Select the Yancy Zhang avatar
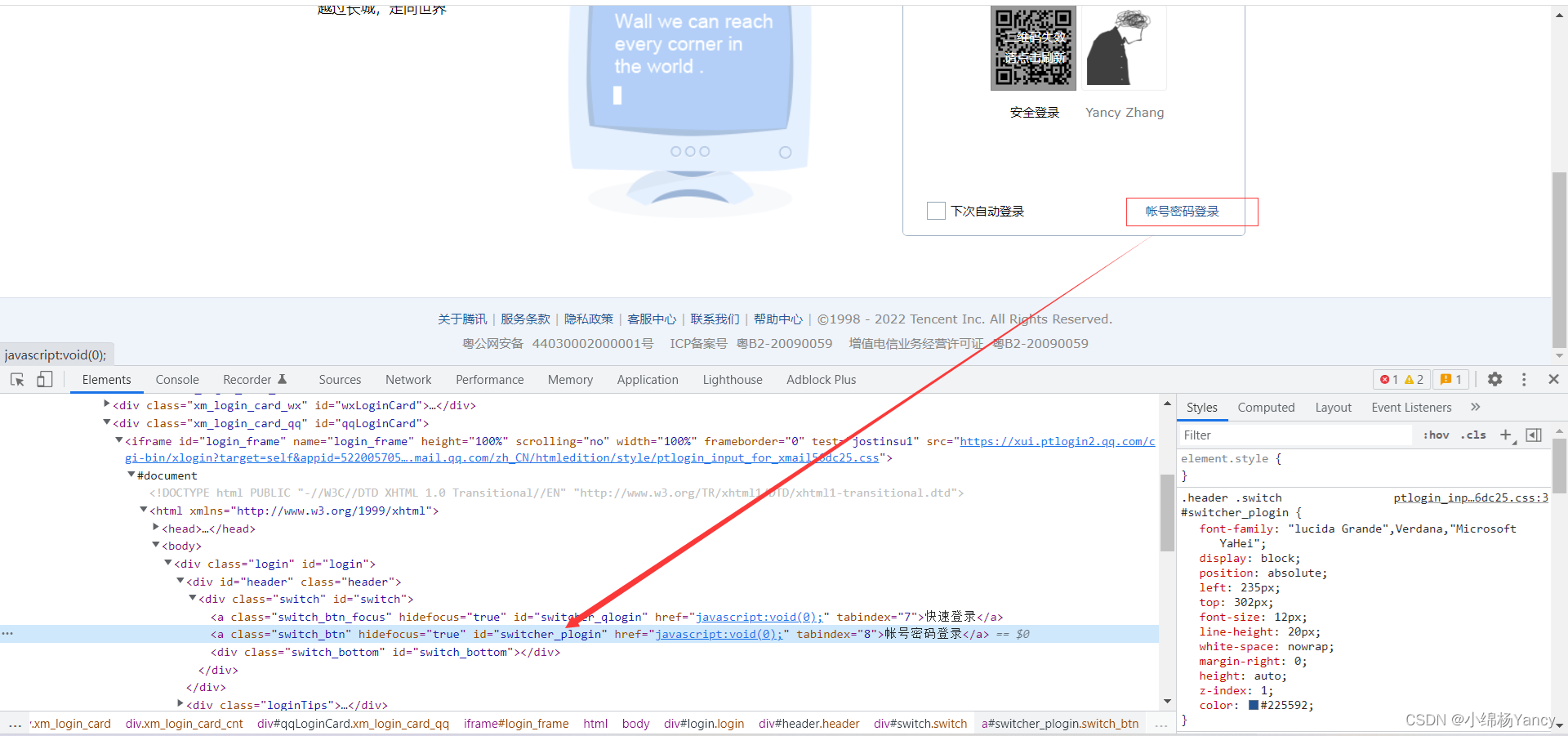This screenshot has width=1568, height=736. pyautogui.click(x=1124, y=47)
